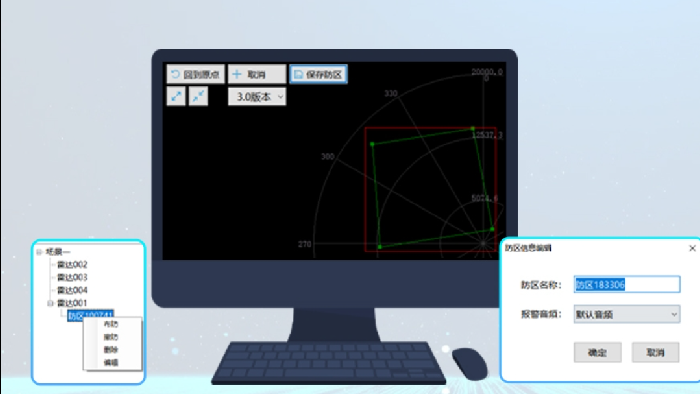Click the toolbar 取消 button with plus icon
Viewport: 700px width, 394px height.
coord(257,74)
